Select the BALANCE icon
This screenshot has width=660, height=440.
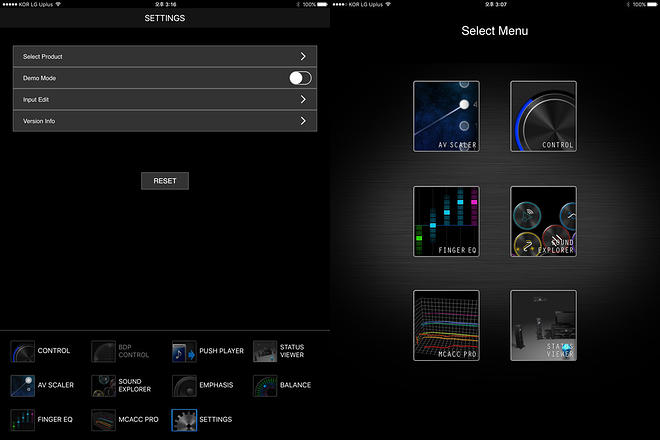point(265,385)
